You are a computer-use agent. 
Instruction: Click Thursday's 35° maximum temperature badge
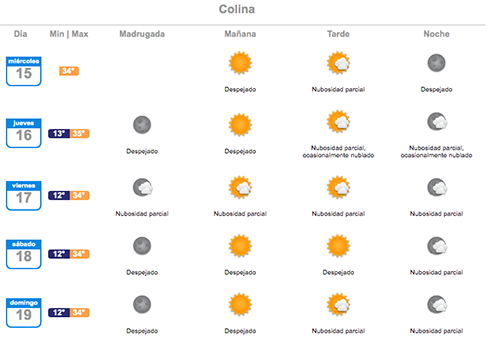pos(79,133)
